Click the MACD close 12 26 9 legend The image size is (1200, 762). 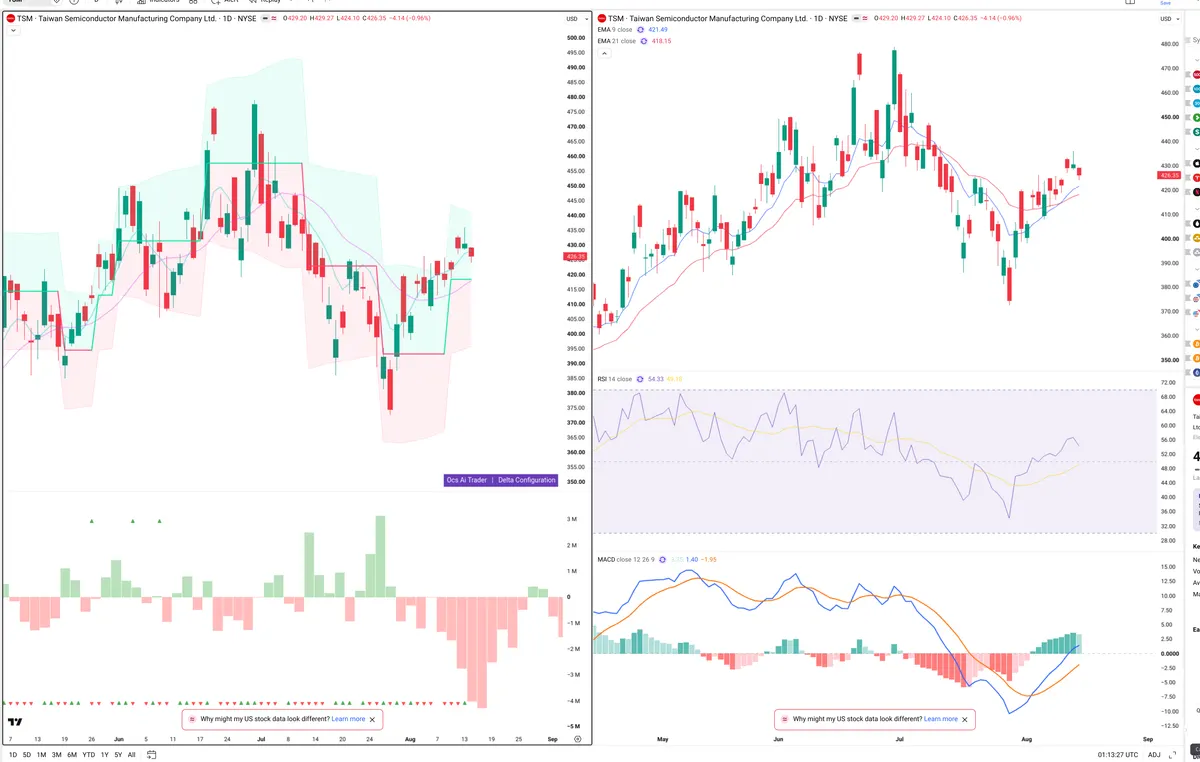pos(626,559)
